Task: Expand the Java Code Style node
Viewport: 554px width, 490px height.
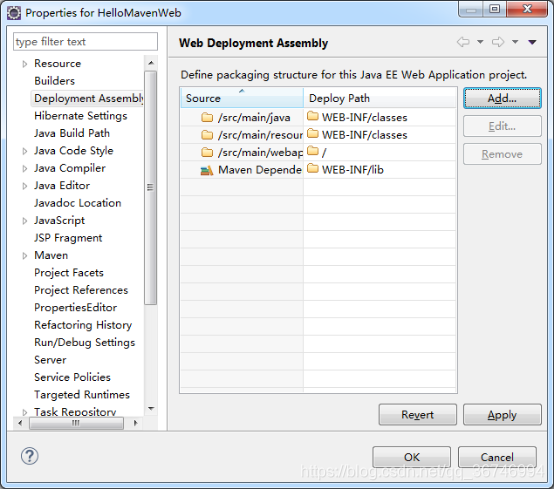Action: tap(24, 151)
